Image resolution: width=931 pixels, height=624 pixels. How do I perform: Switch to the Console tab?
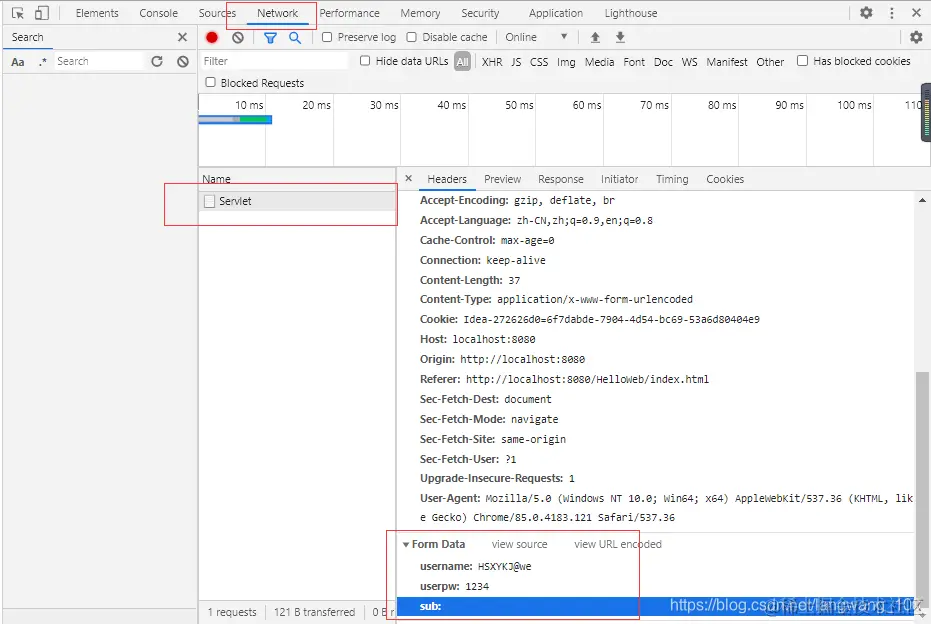[159, 13]
